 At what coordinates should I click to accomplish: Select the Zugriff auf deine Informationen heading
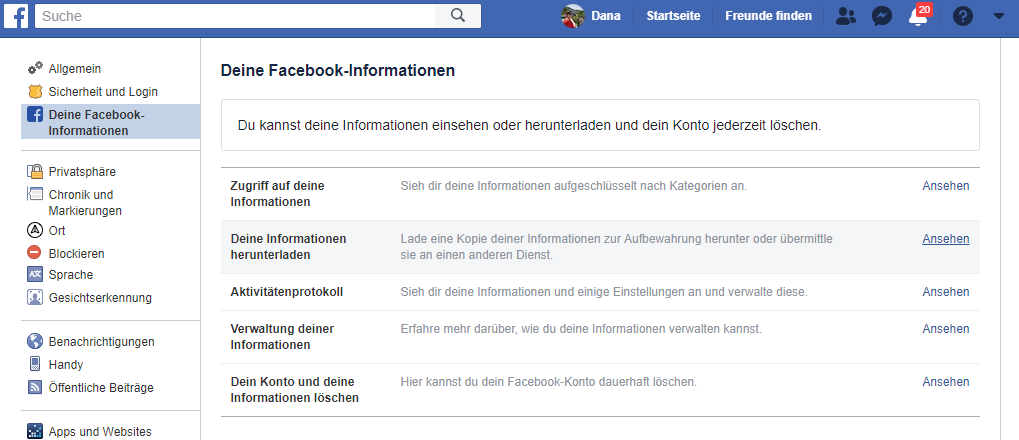(x=277, y=194)
